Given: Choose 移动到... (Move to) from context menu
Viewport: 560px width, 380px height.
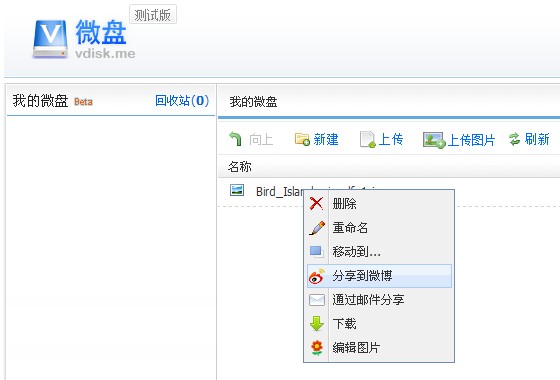Looking at the screenshot, I should [x=379, y=251].
